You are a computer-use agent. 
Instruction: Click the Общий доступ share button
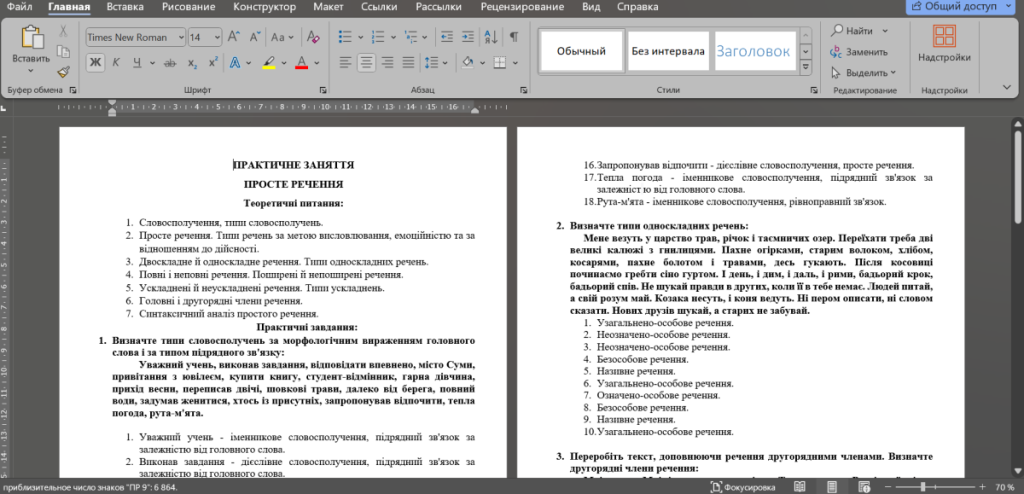click(962, 7)
